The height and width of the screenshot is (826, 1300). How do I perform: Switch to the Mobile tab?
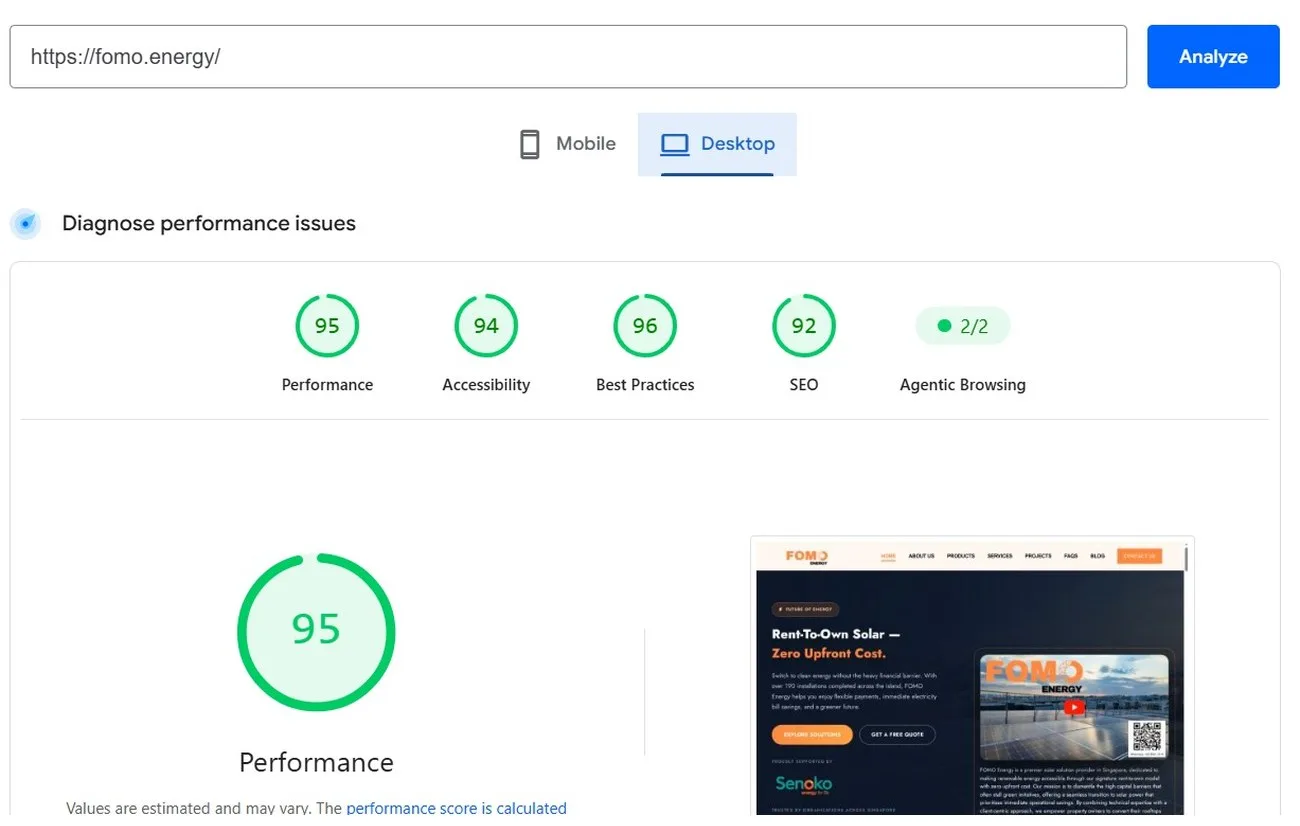click(567, 144)
